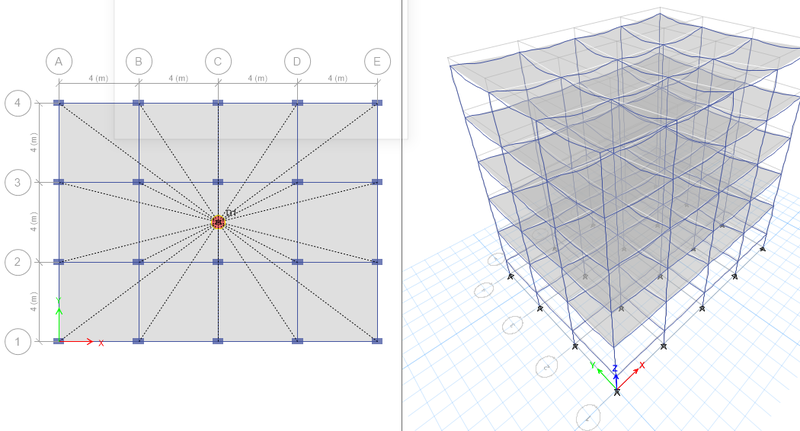The width and height of the screenshot is (800, 431).
Task: Select column joint at grid C-3
Action: click(218, 182)
